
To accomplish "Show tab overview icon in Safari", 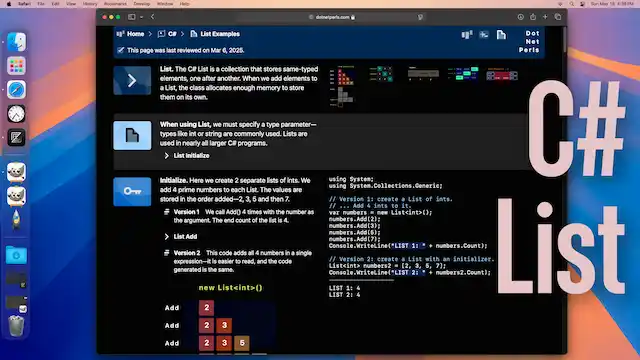I will click(x=558, y=17).
